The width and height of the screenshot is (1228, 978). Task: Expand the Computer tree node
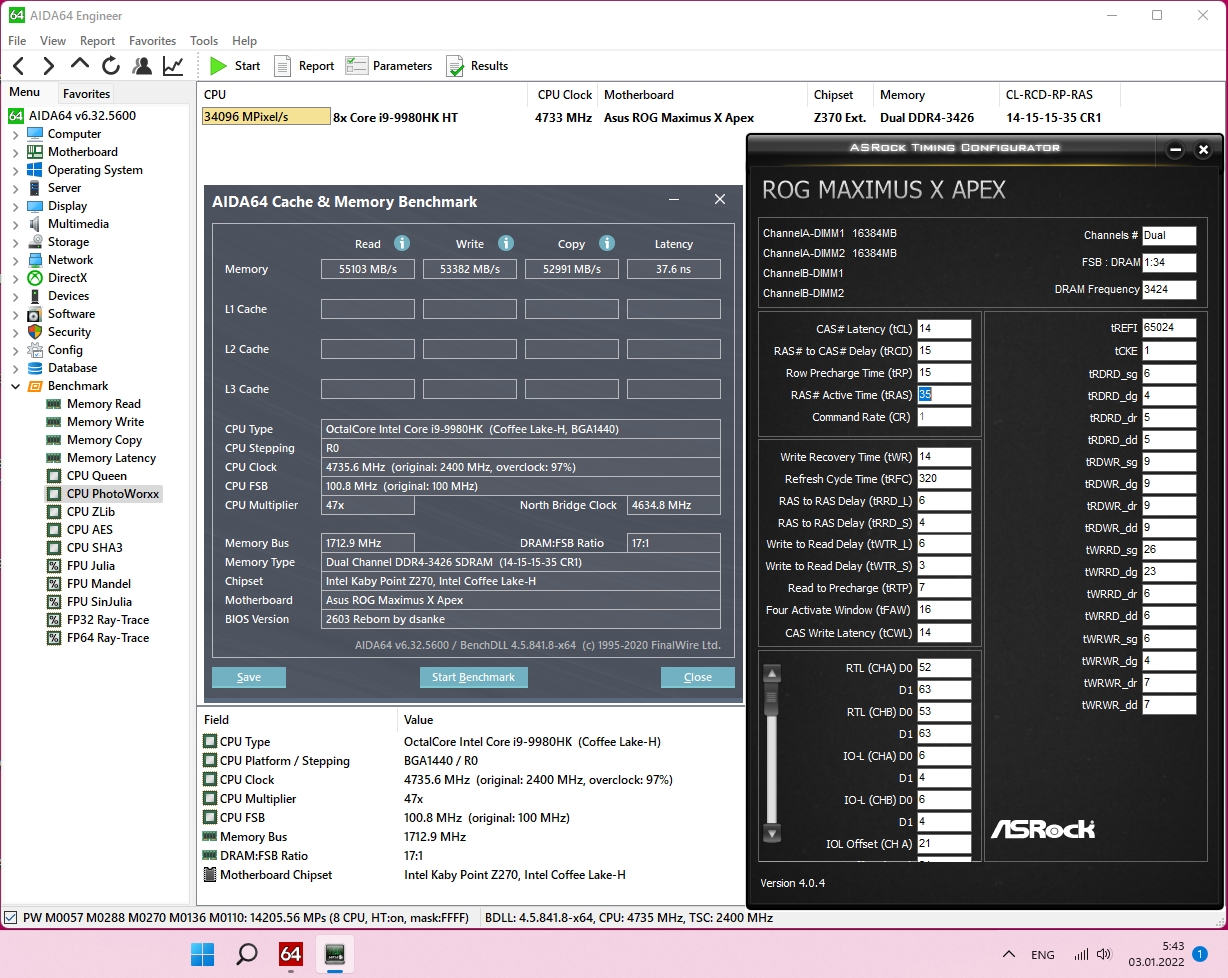coord(15,134)
